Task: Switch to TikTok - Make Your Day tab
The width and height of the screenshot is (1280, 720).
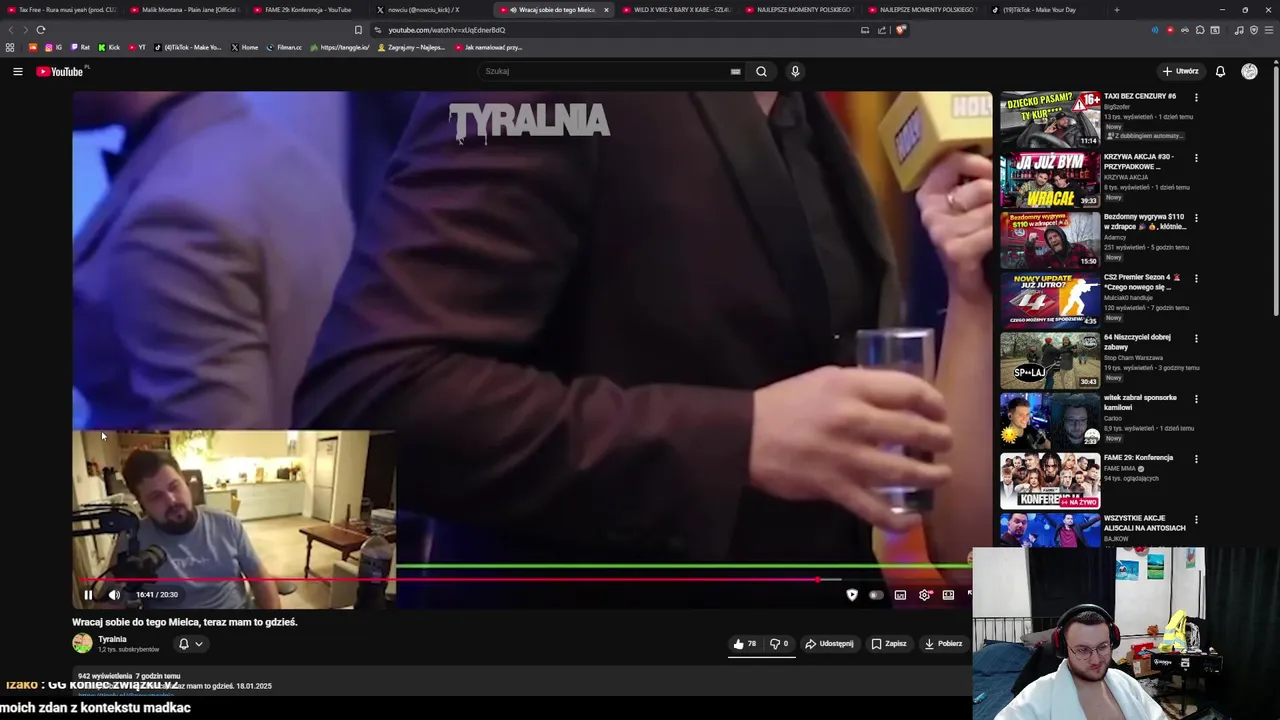Action: (1046, 10)
